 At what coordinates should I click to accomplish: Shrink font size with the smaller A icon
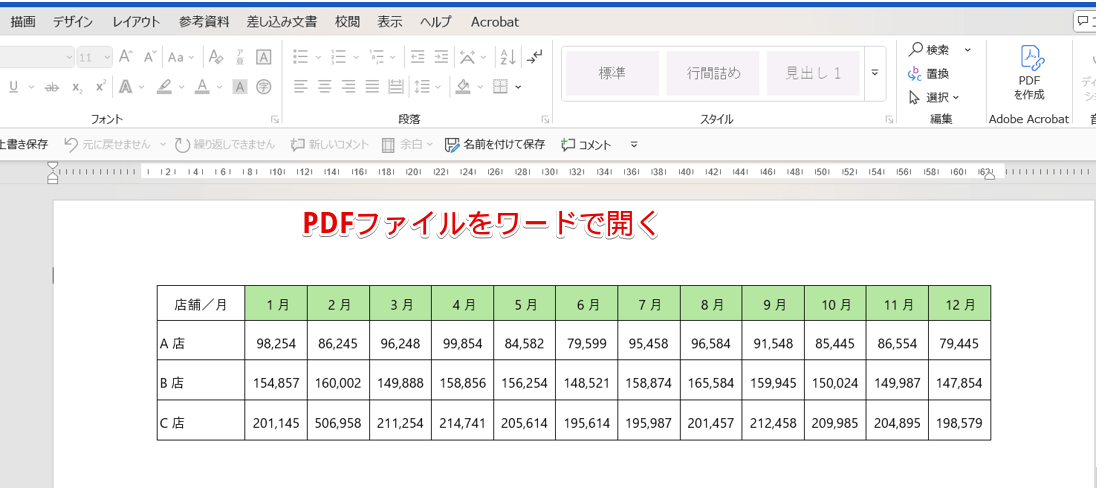(149, 57)
